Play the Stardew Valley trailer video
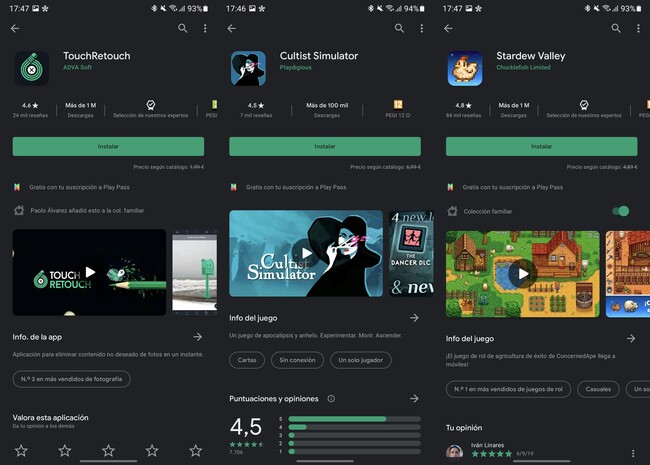 523,274
